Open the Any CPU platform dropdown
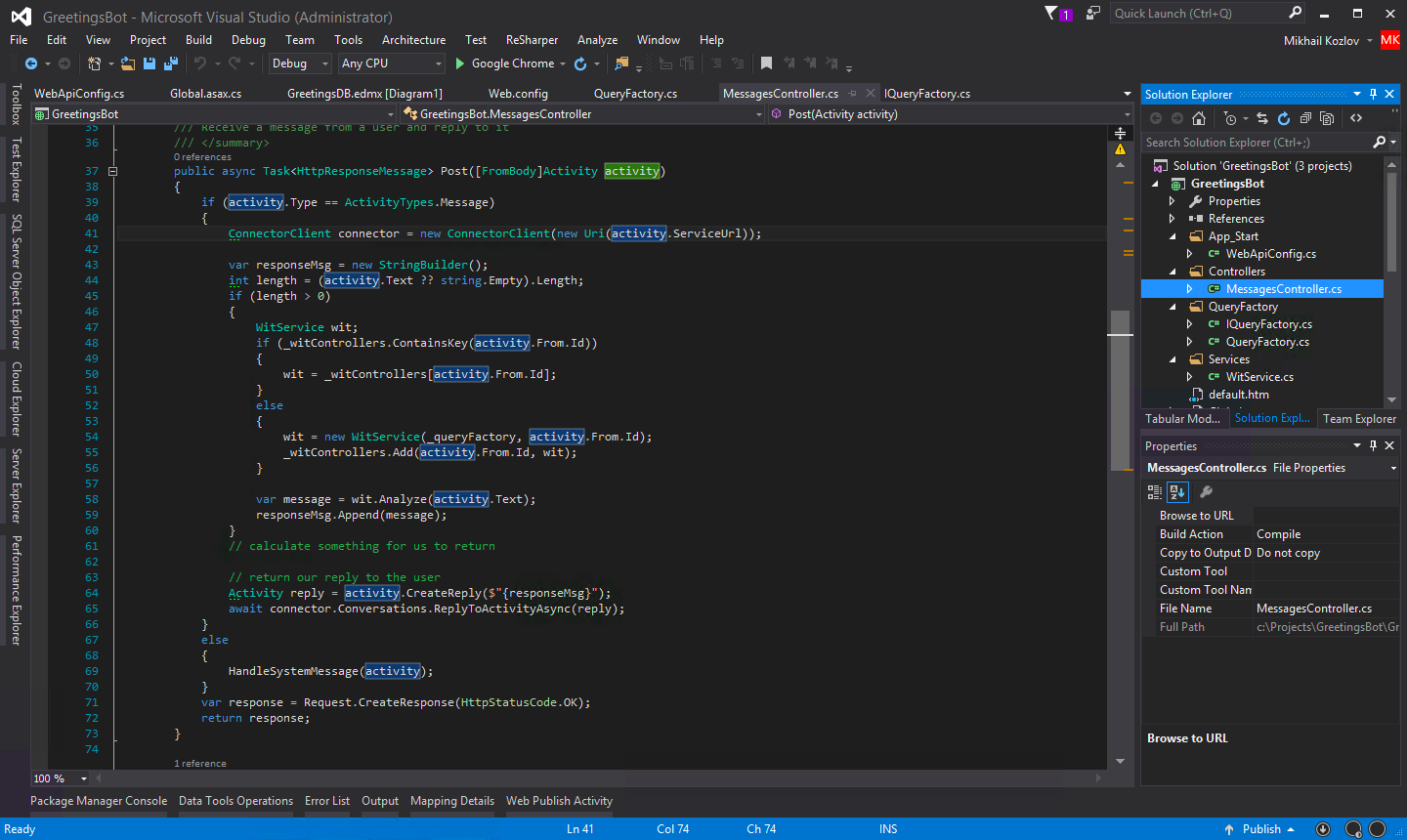 tap(392, 63)
